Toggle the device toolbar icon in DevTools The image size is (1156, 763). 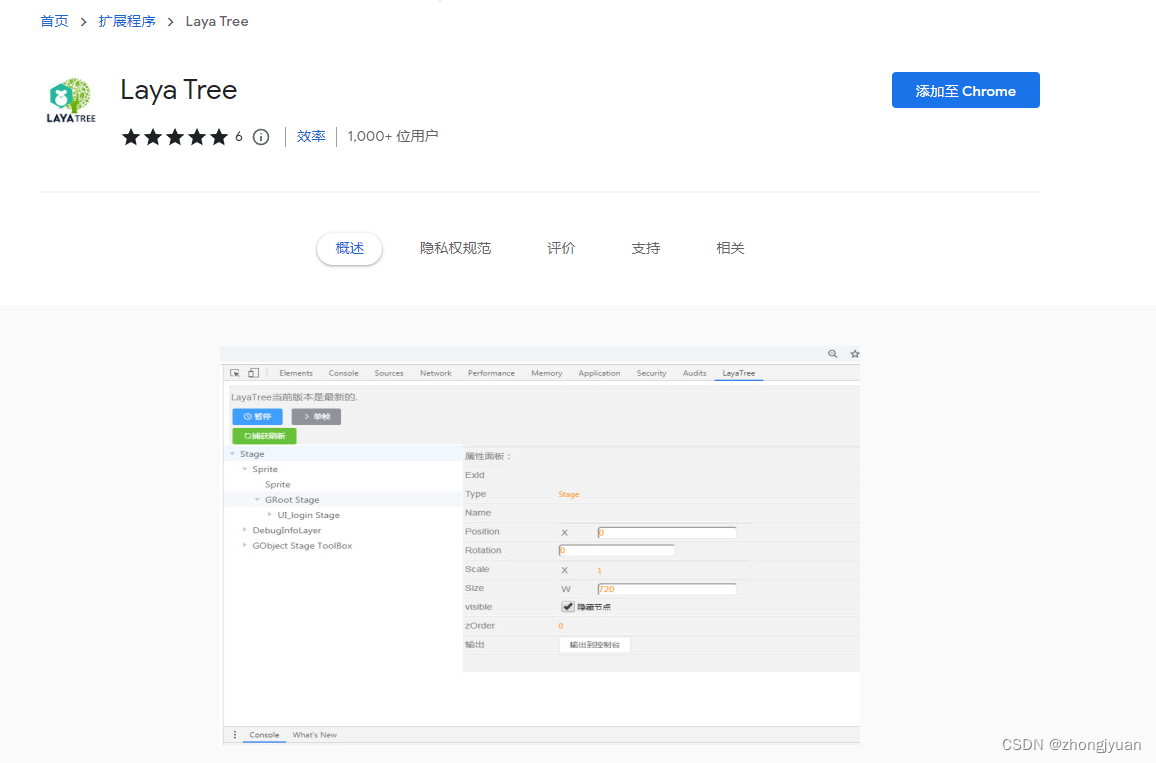(252, 373)
